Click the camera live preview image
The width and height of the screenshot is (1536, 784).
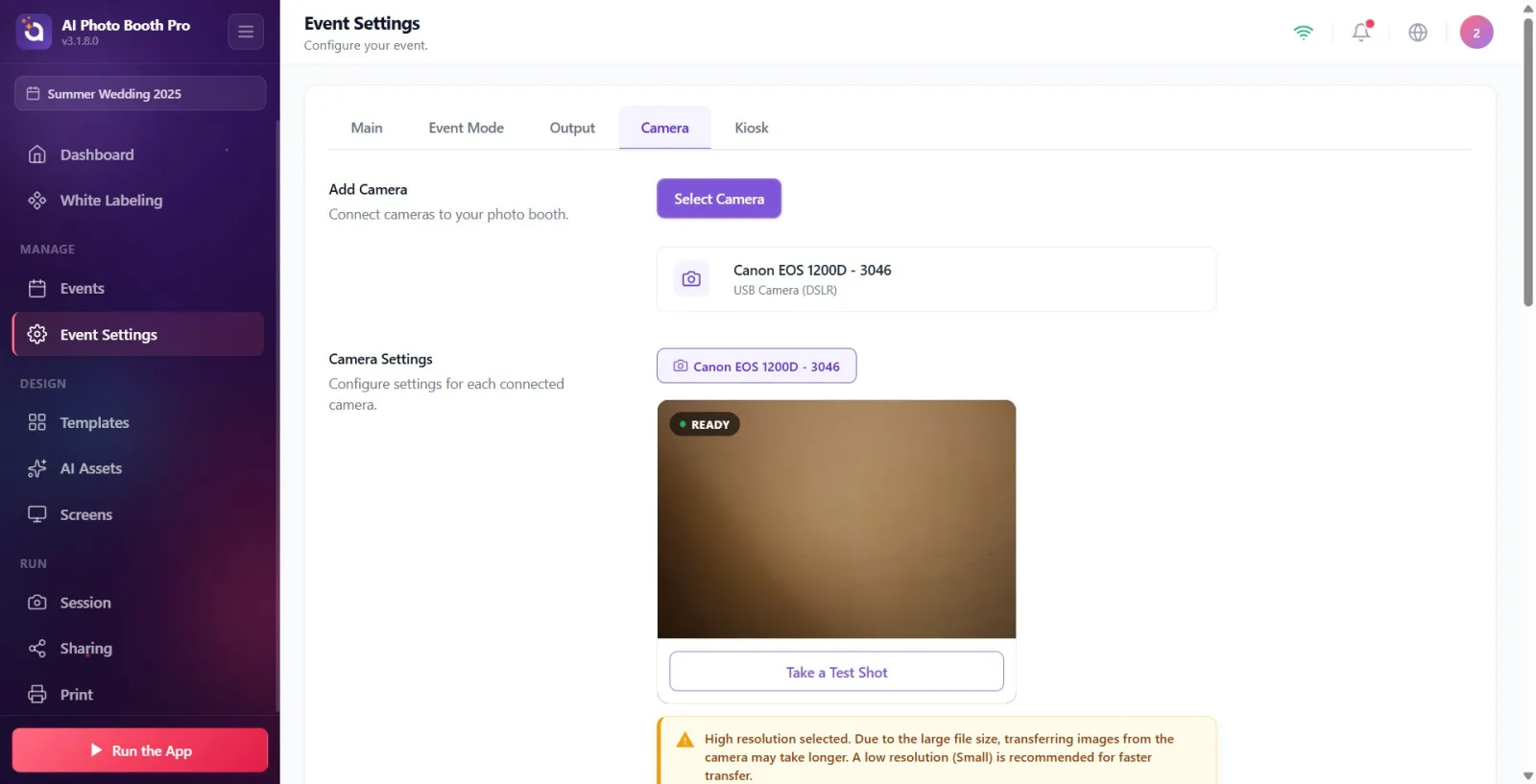[836, 519]
